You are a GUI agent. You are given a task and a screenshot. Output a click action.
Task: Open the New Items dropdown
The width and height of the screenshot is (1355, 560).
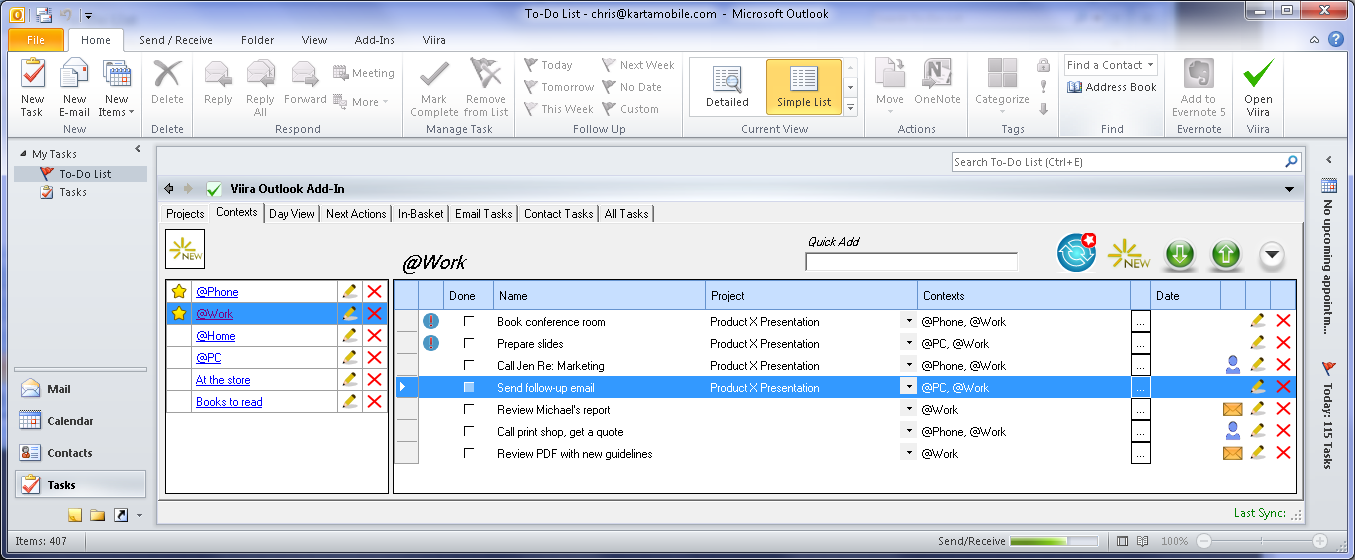point(116,88)
